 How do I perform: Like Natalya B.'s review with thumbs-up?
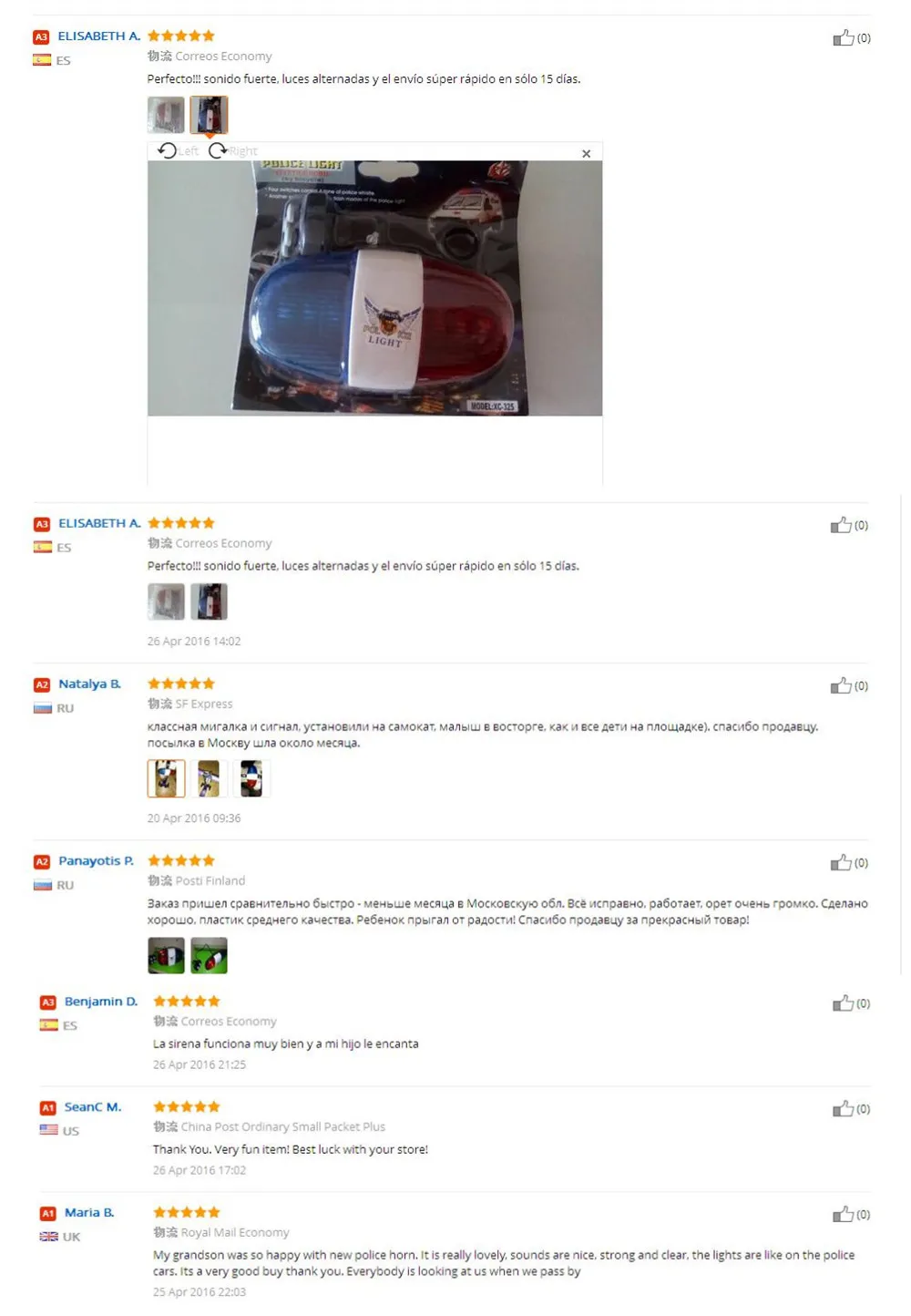pyautogui.click(x=841, y=685)
